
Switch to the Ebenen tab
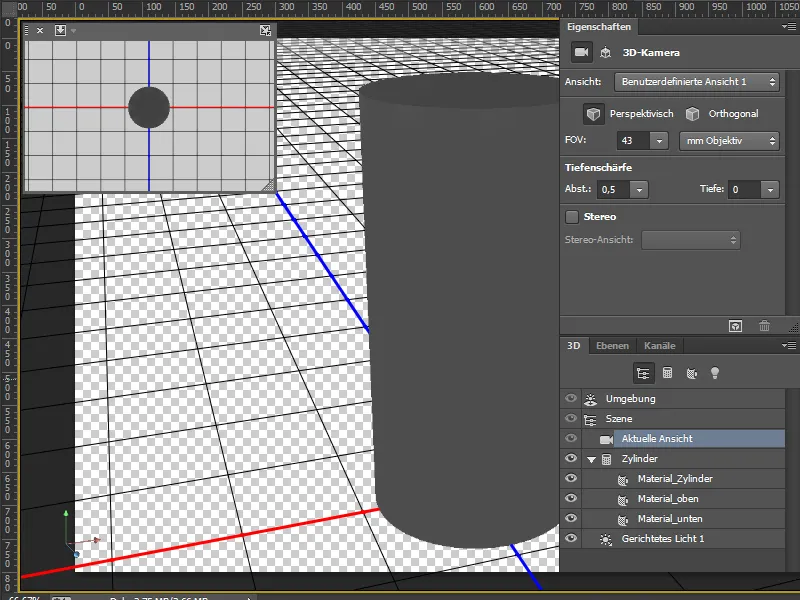(x=612, y=345)
